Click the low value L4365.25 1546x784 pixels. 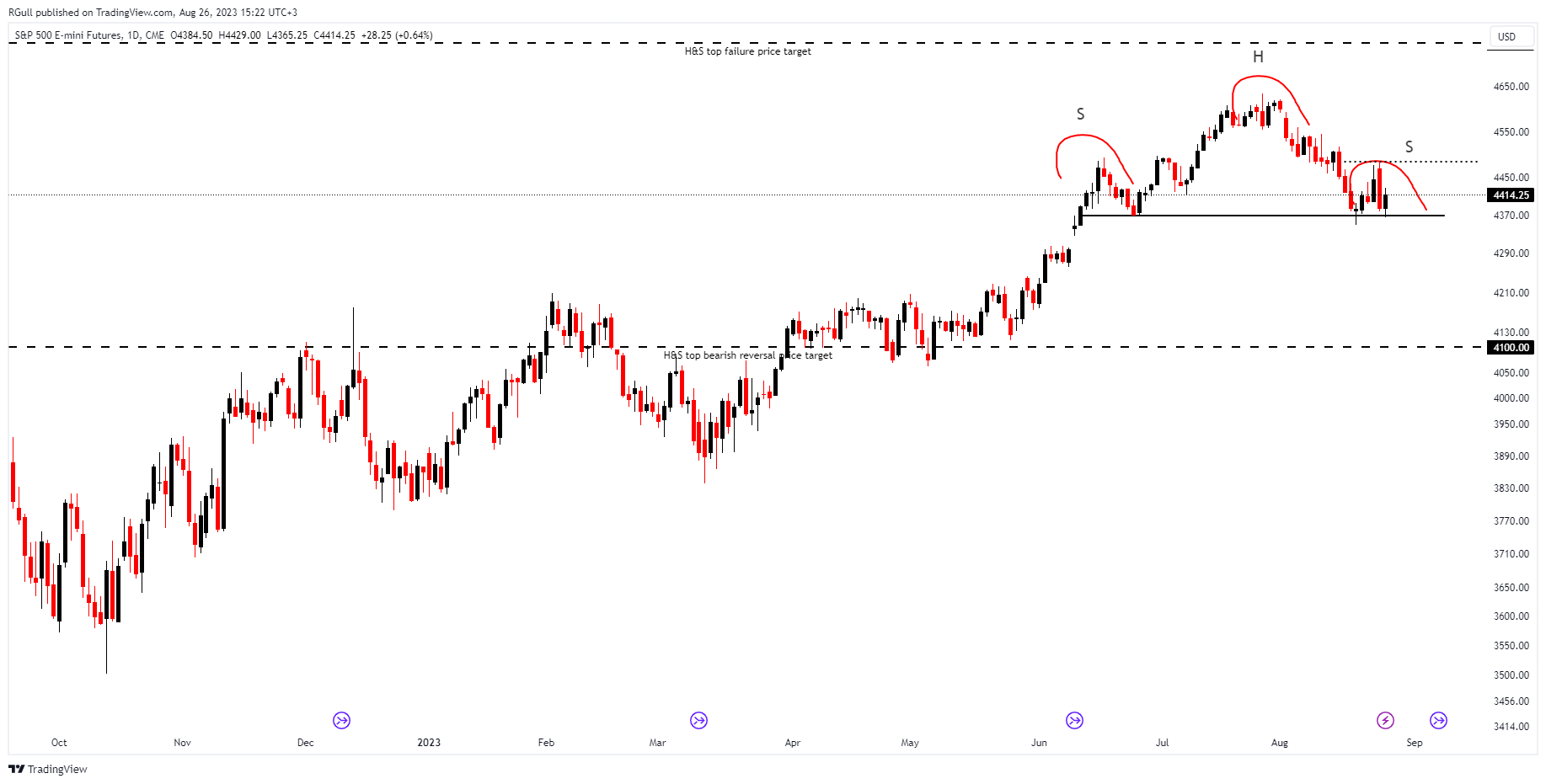tap(287, 35)
